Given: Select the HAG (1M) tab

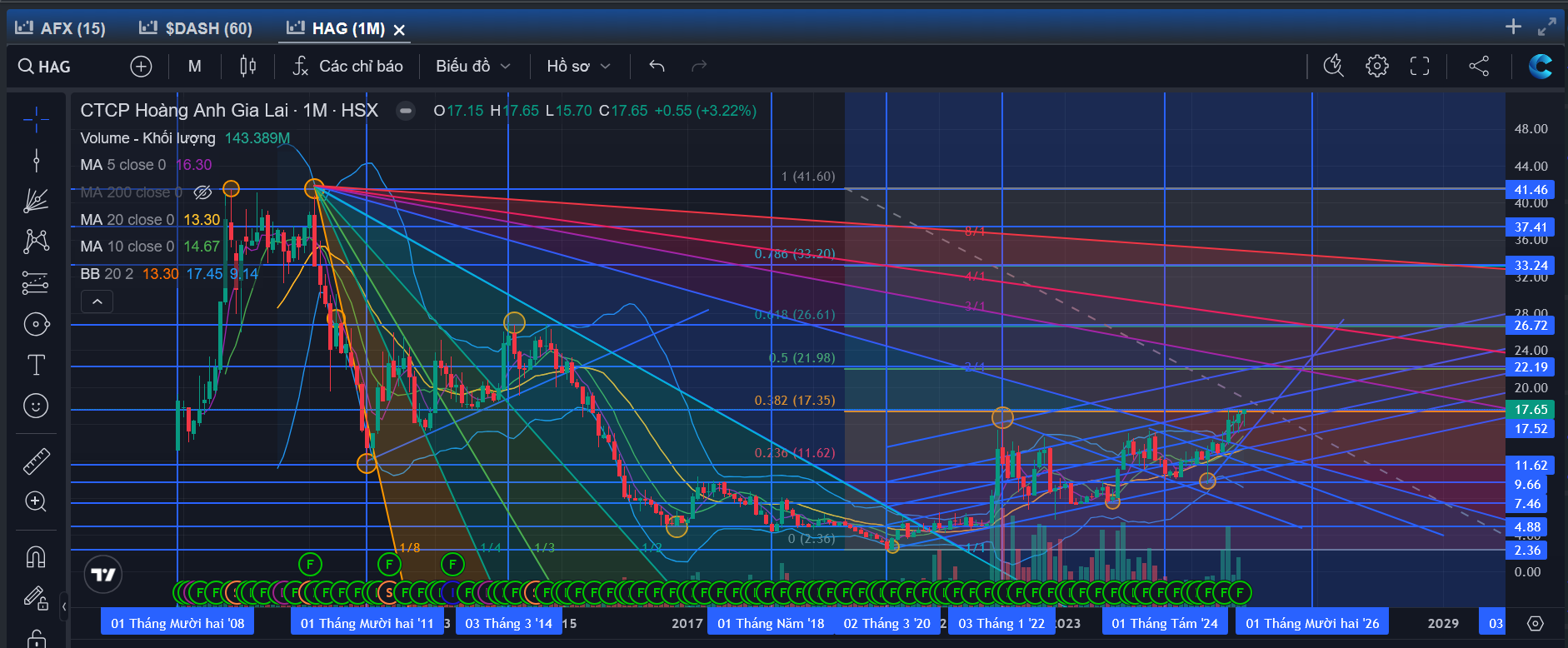Looking at the screenshot, I should click(x=336, y=28).
